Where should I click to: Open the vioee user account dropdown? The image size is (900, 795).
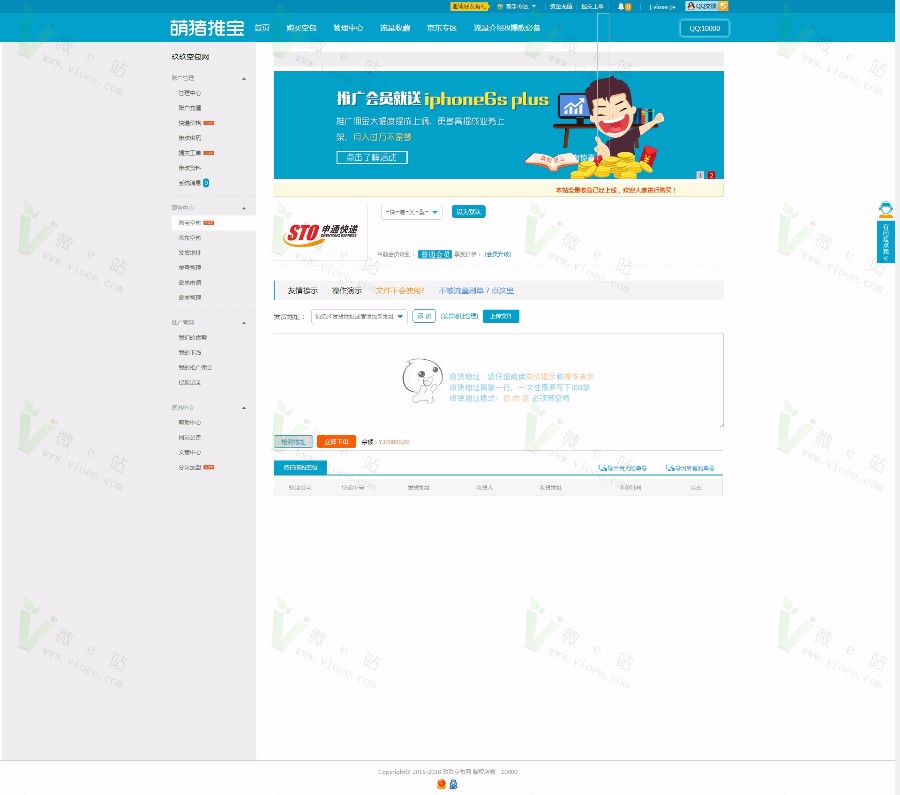662,7
